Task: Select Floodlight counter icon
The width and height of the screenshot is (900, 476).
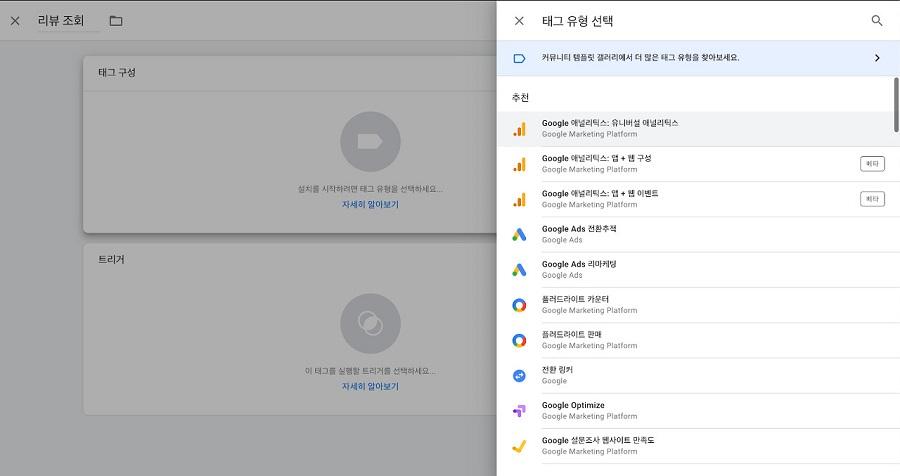Action: point(519,305)
